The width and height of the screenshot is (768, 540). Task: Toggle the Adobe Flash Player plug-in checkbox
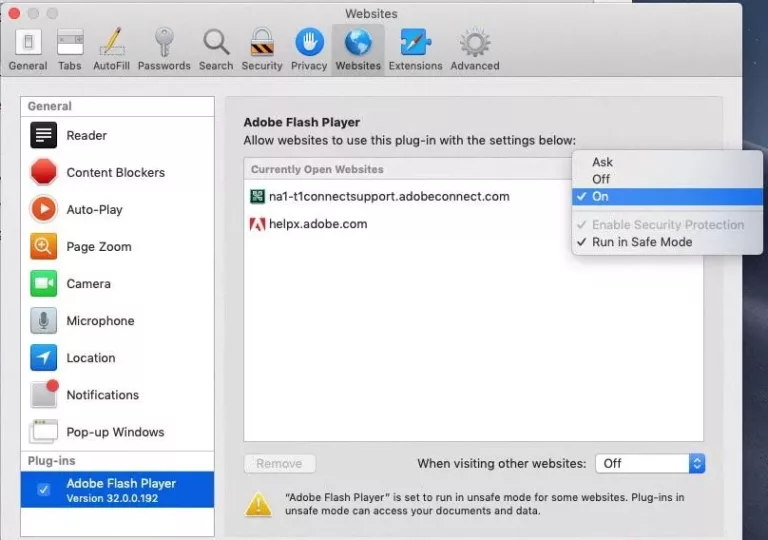[x=44, y=490]
